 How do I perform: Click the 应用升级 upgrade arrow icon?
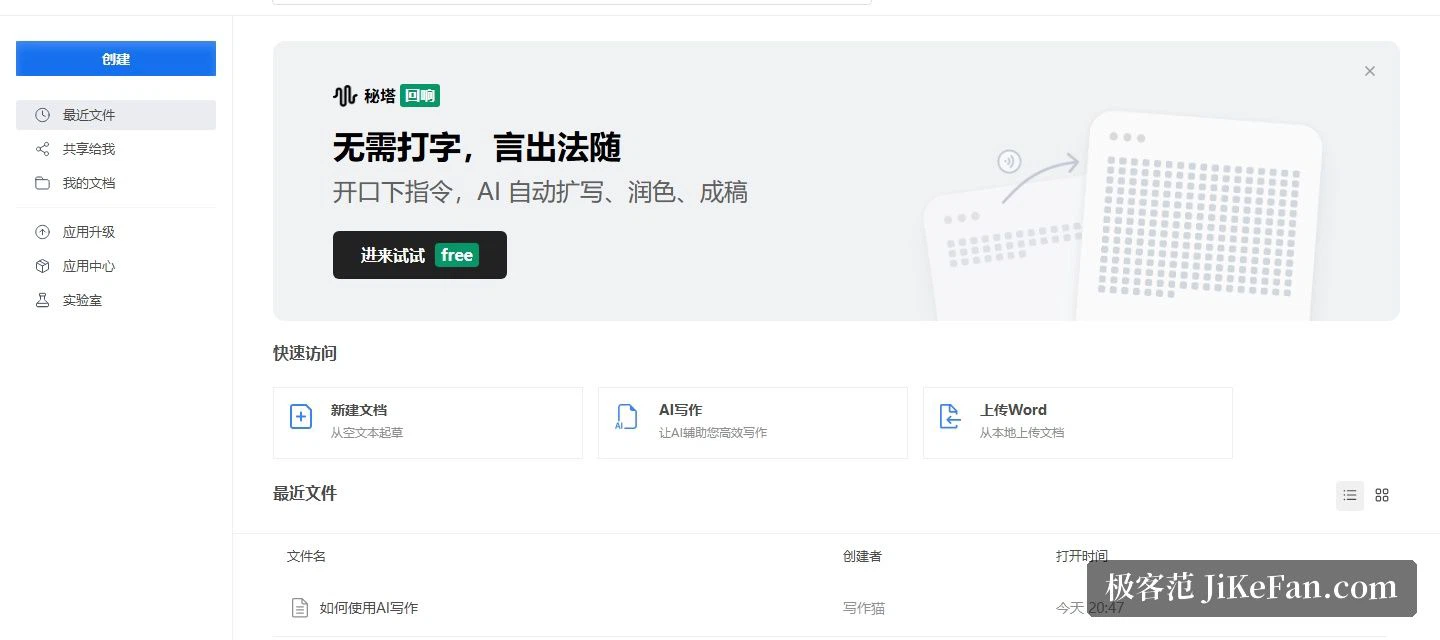click(x=42, y=232)
